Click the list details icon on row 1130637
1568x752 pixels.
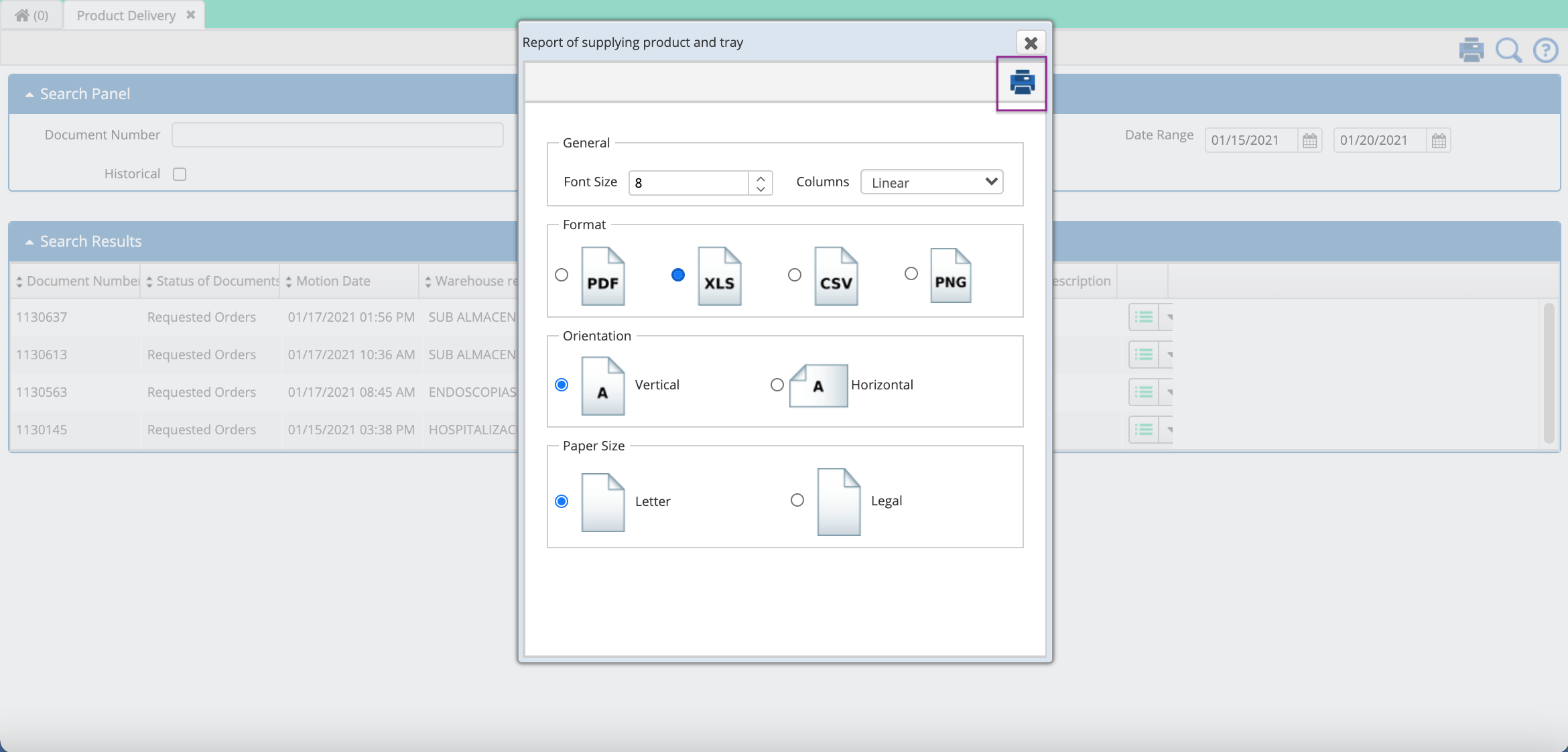click(x=1143, y=316)
